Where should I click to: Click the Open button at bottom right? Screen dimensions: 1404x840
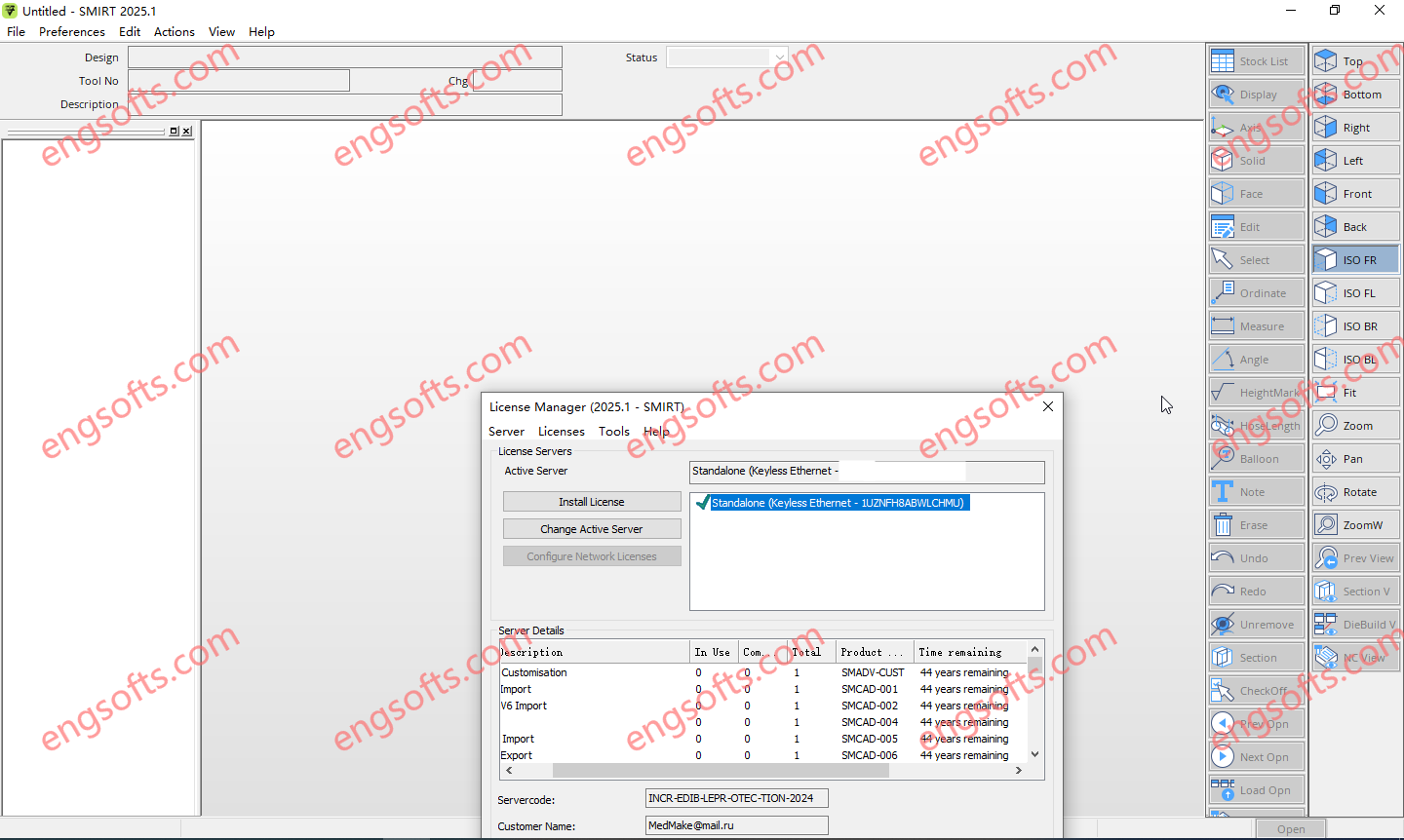1291,829
